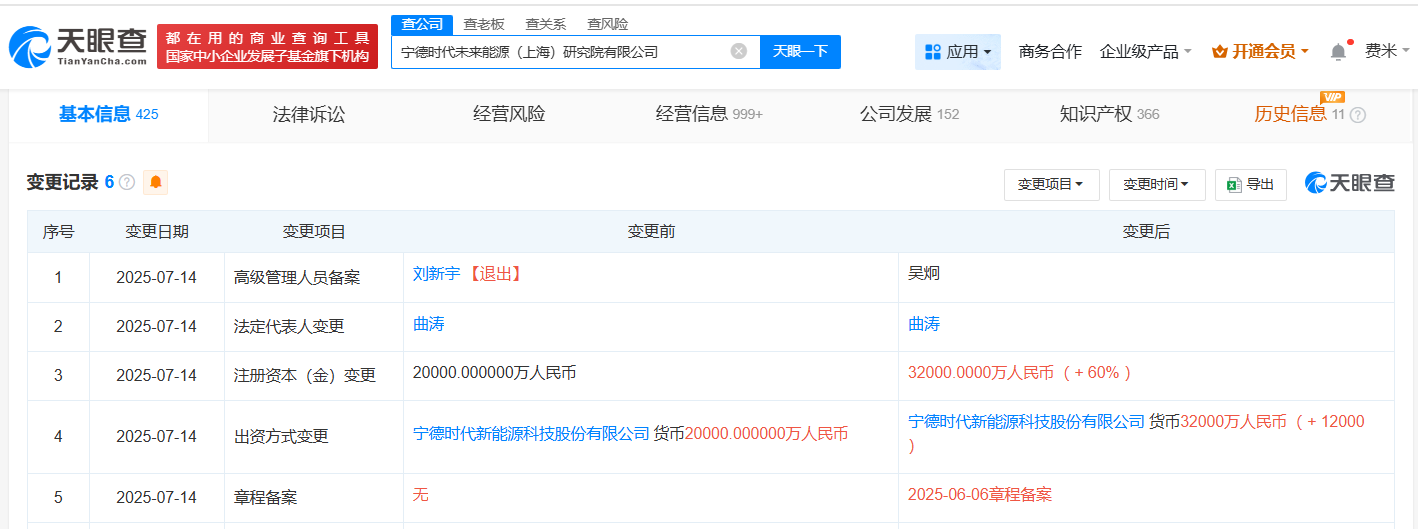
Task: Export records with the 导出 button
Action: click(1251, 184)
